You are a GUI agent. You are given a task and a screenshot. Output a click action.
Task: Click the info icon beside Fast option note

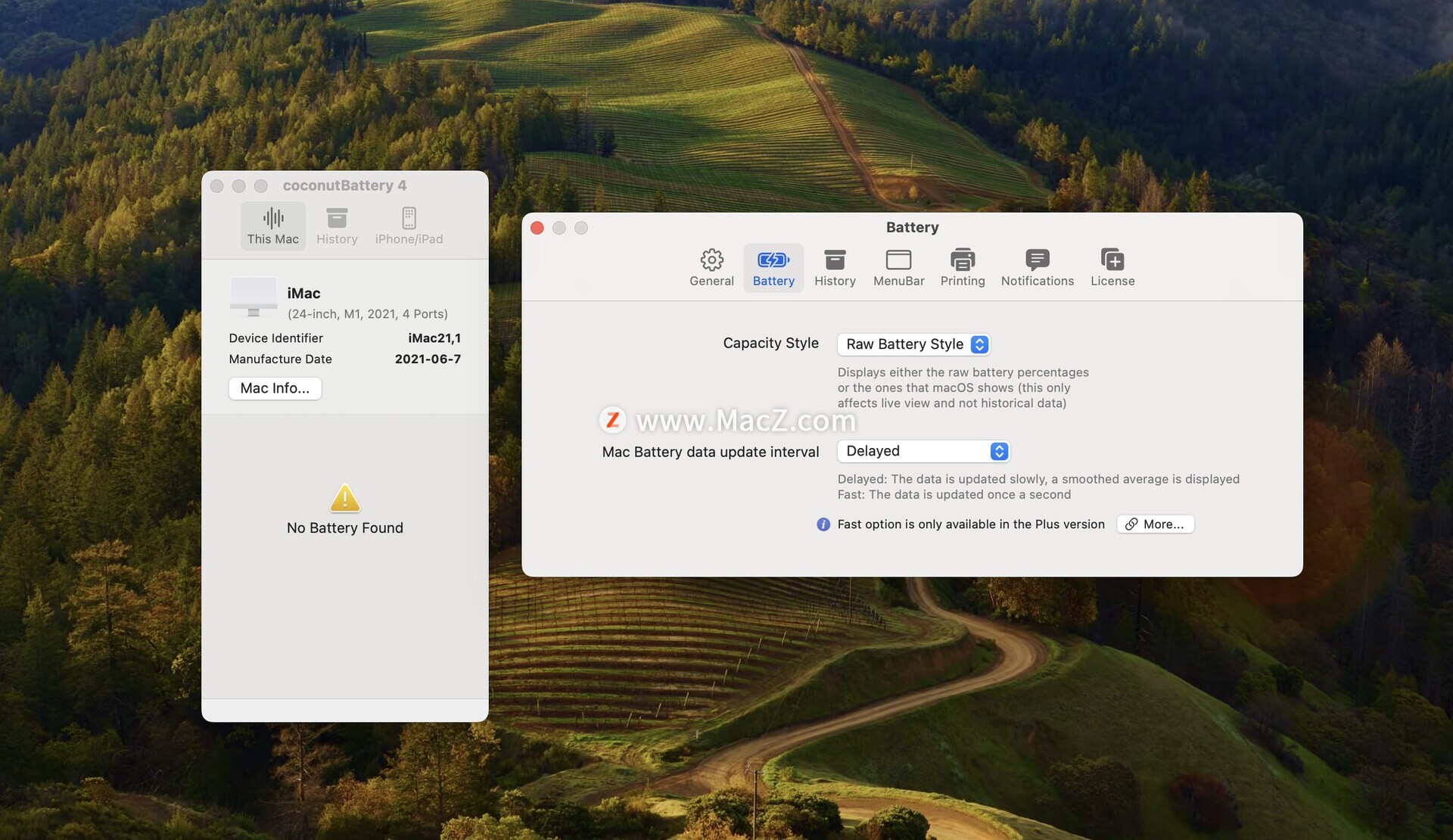(x=823, y=524)
